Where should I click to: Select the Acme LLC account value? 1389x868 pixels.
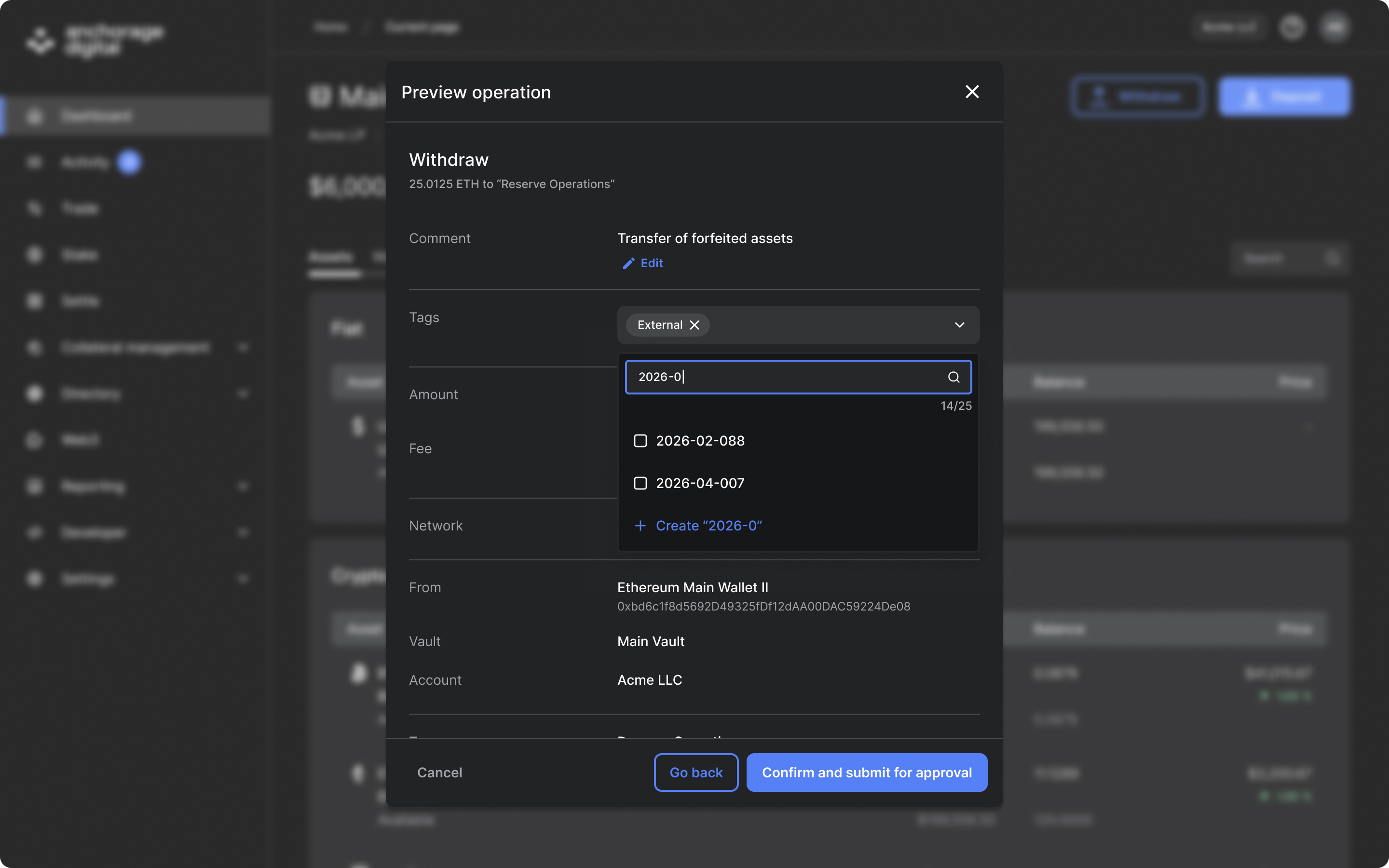pos(650,680)
